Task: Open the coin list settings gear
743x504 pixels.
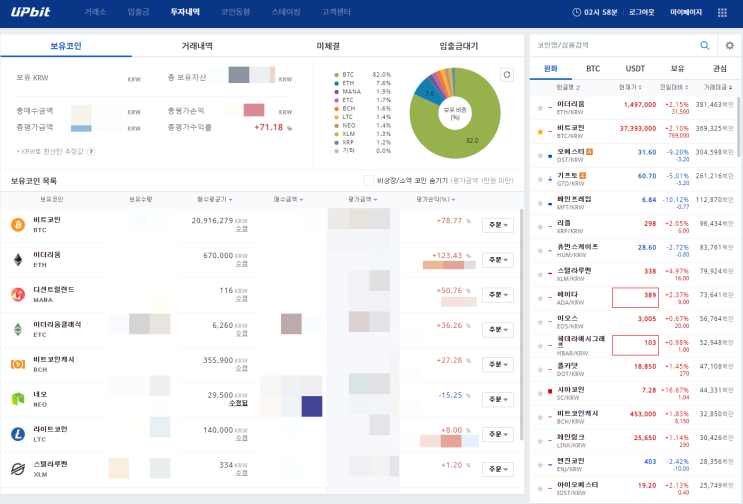Action: click(730, 45)
